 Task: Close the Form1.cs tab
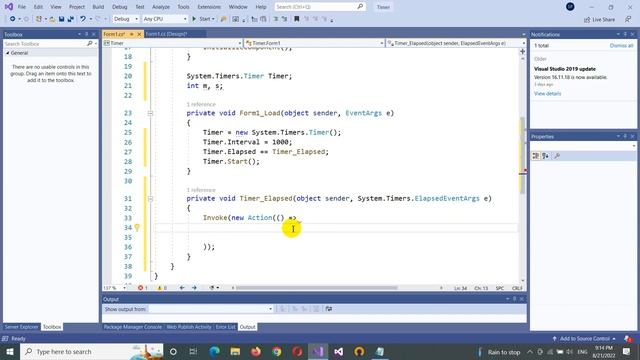tap(139, 34)
